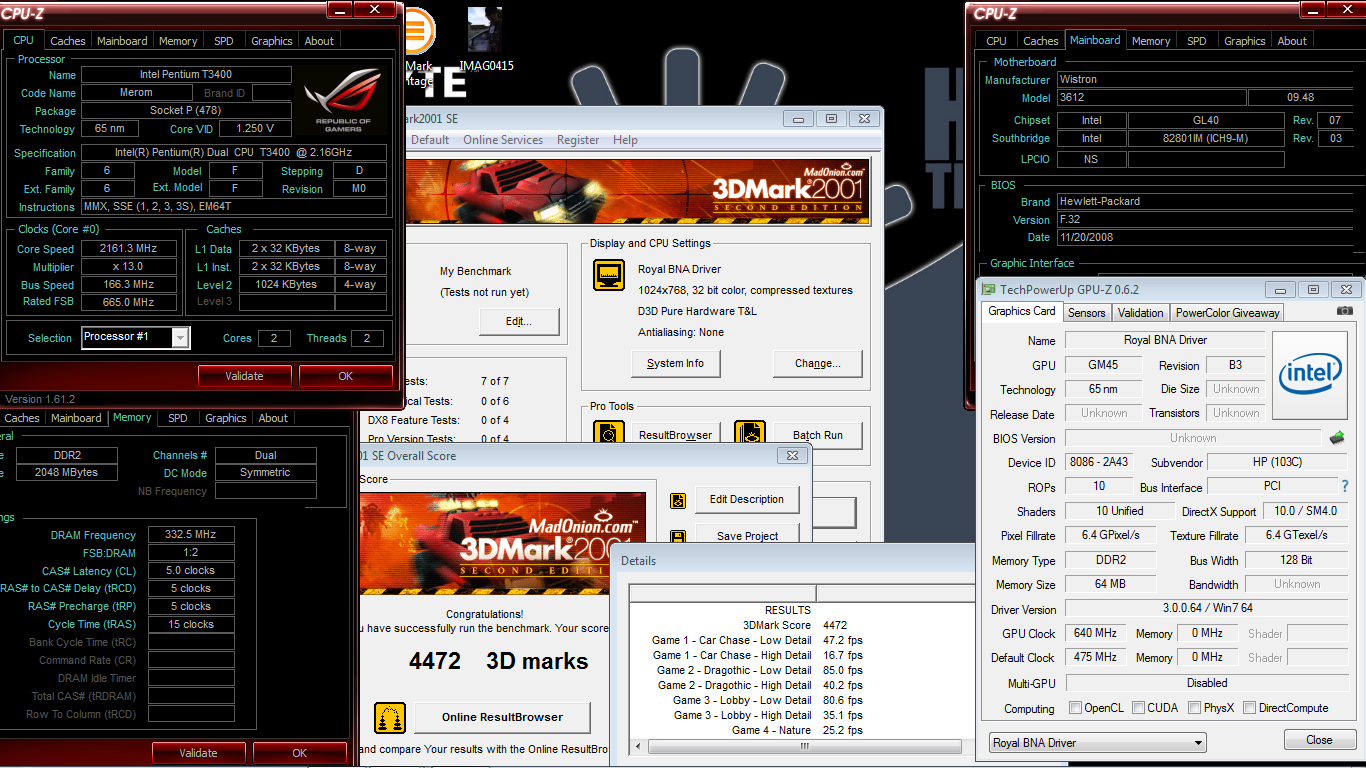Click the 3DMark Score 4472 row in Details
This screenshot has width=1366, height=768.
click(801, 625)
